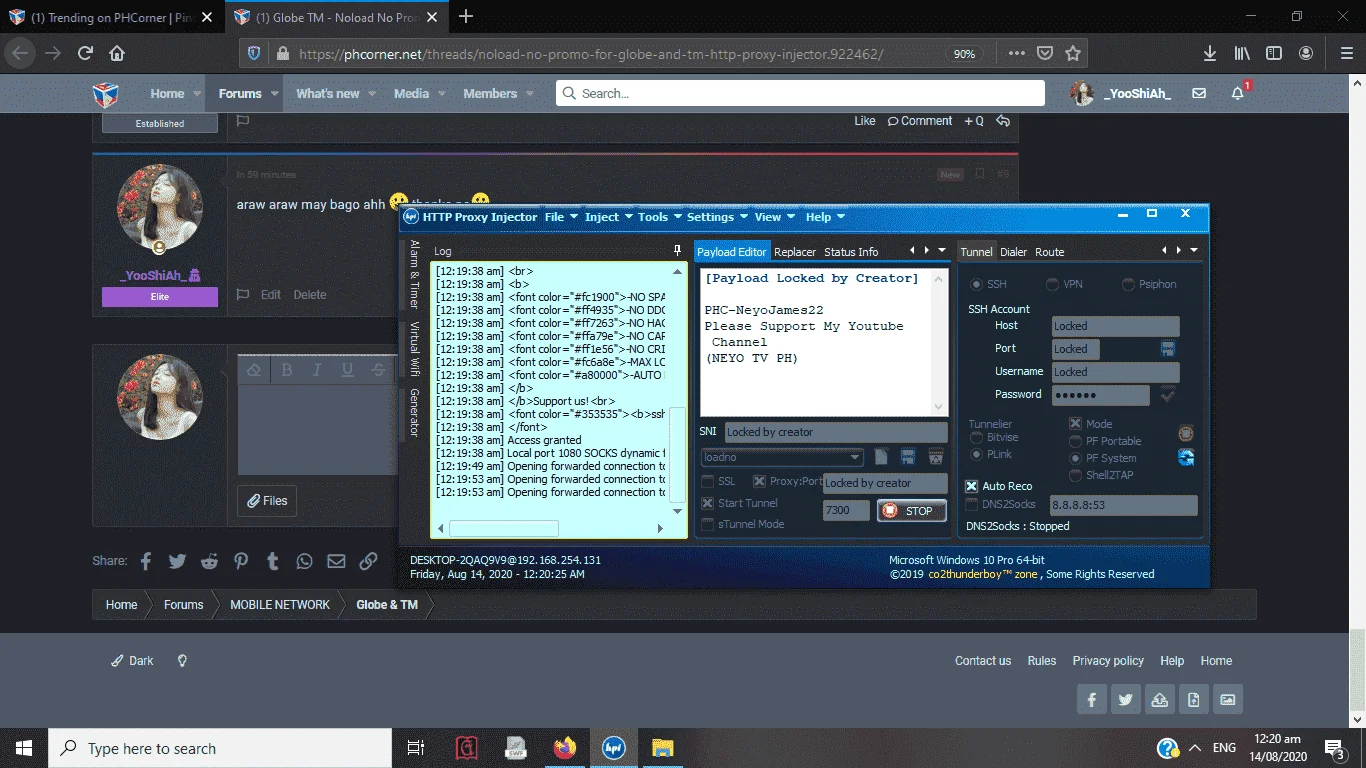Screen dimensions: 1366x768
Task: Open the footer Twitter page icon
Action: (1126, 700)
